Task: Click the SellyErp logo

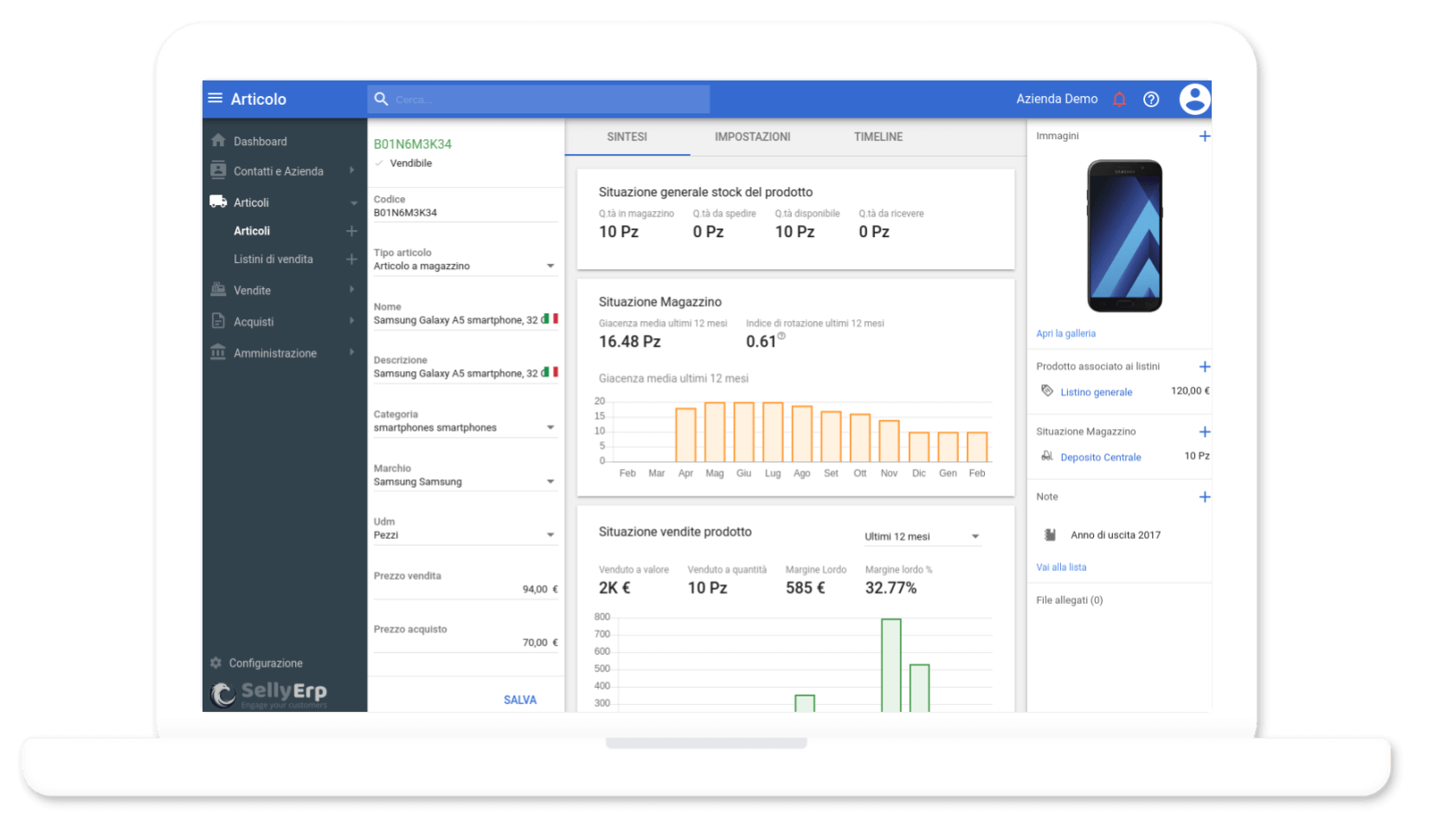Action: [x=268, y=693]
